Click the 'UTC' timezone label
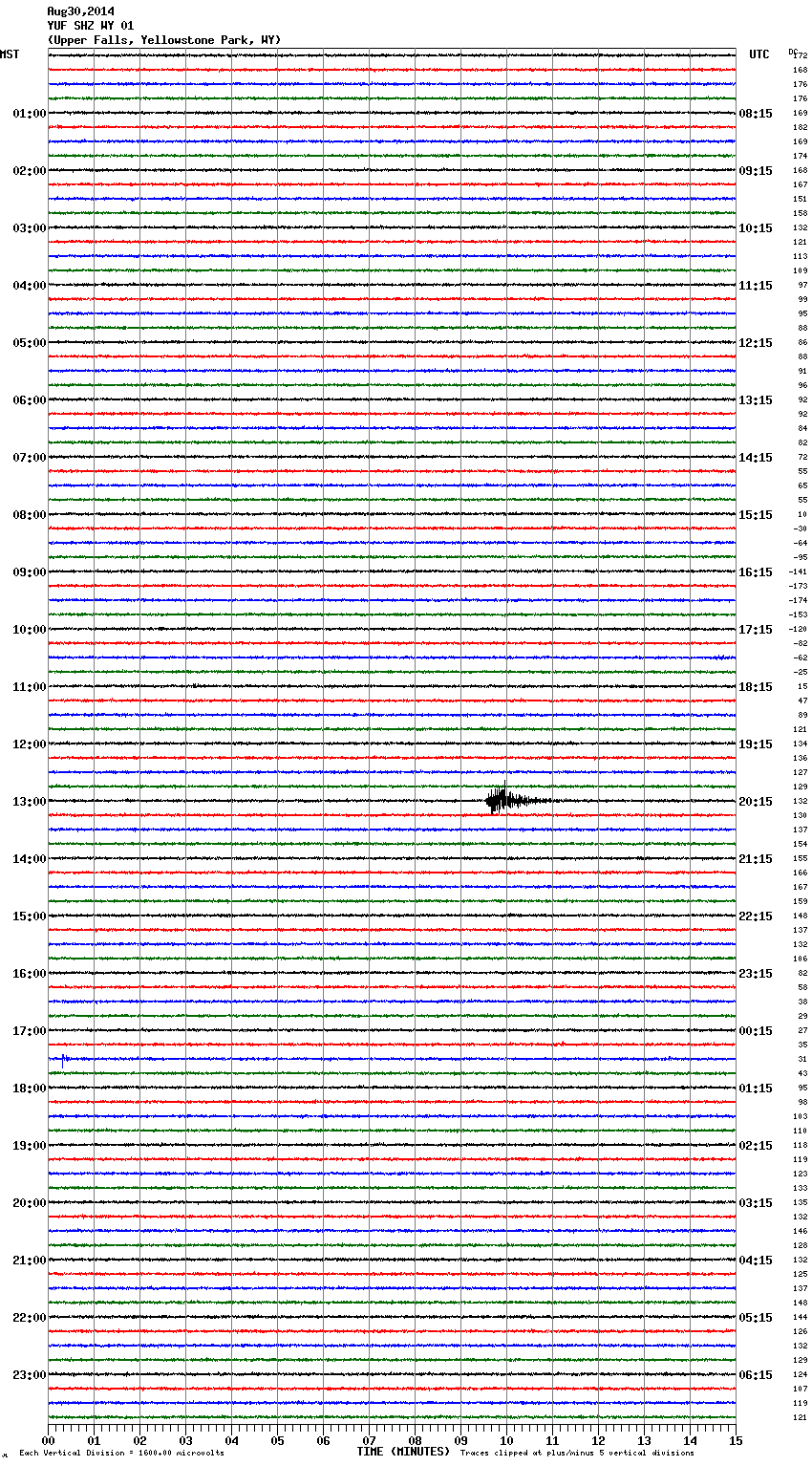This screenshot has width=812, height=1466. tap(759, 54)
